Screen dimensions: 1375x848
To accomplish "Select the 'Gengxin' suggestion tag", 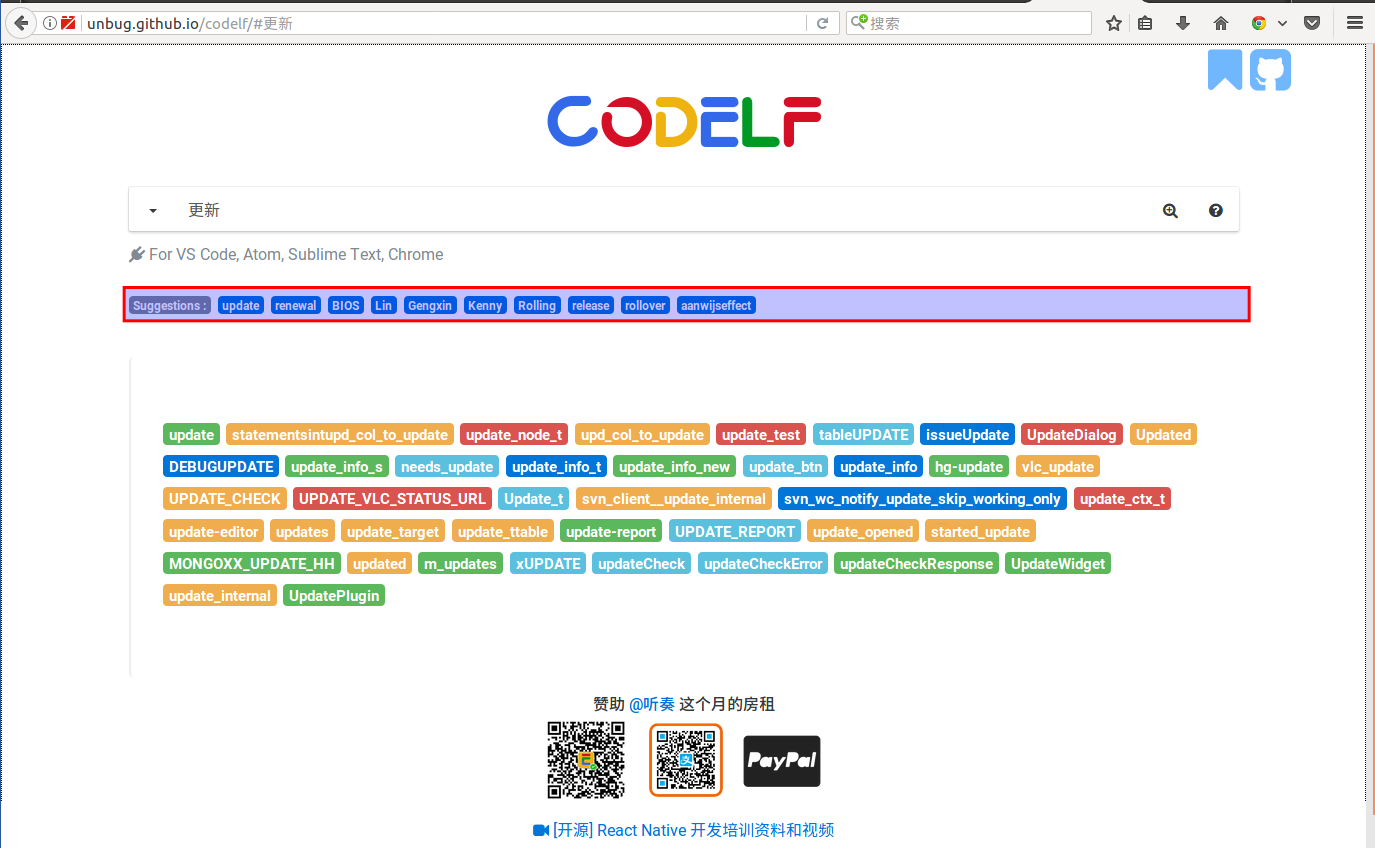I will (430, 305).
